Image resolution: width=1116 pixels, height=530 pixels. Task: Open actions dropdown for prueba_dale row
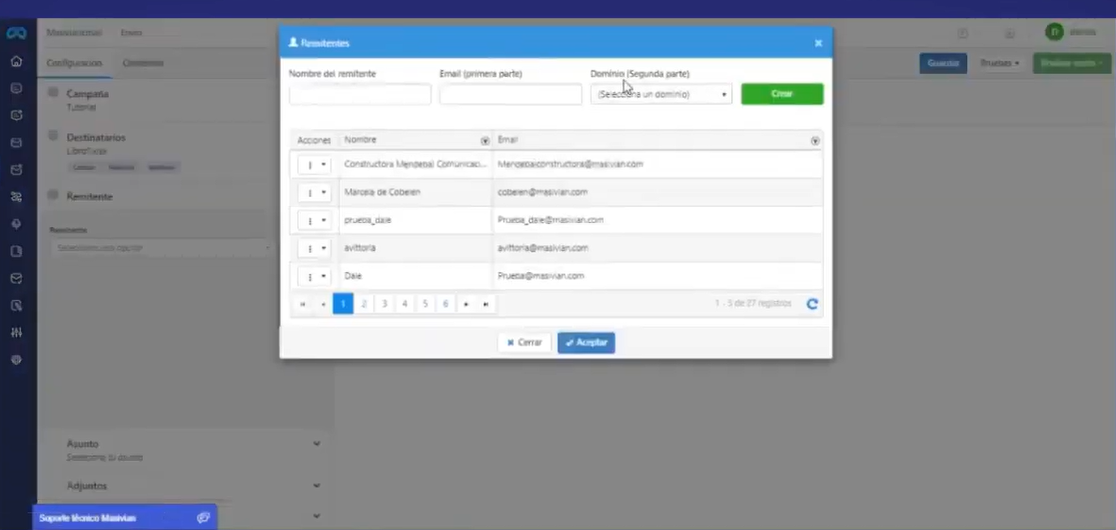coord(314,221)
